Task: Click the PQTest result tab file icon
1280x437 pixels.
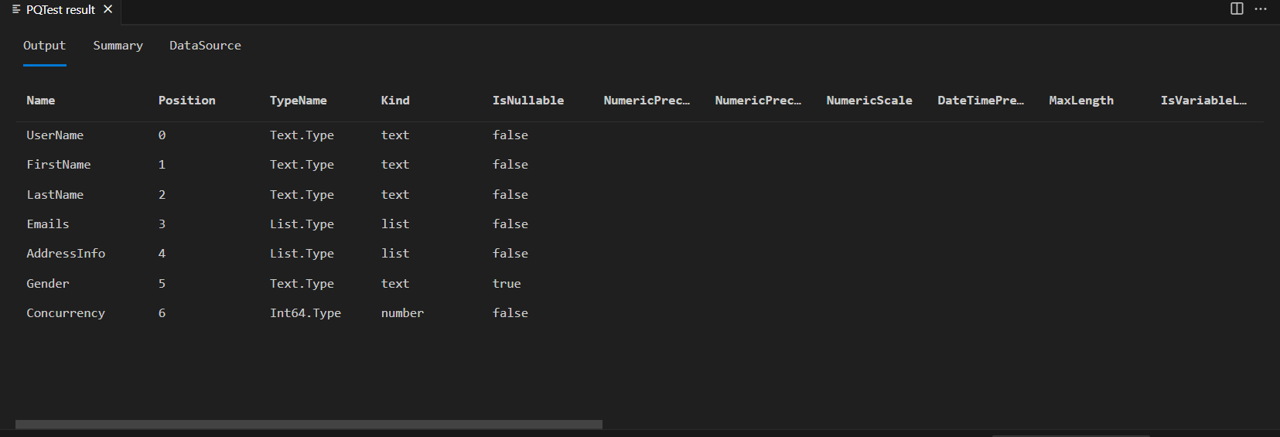Action: coord(16,10)
